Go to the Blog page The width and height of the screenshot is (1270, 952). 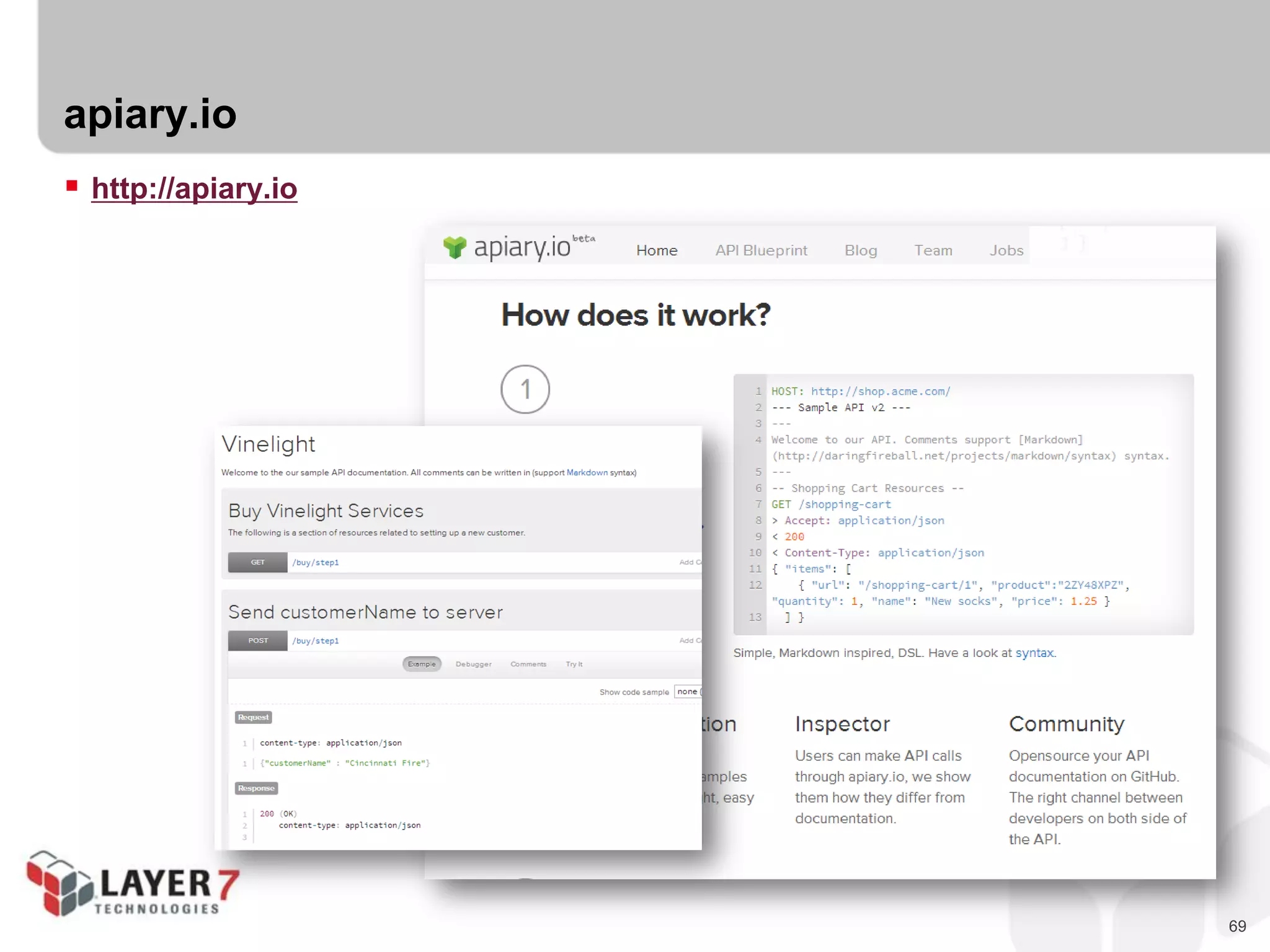pos(861,250)
